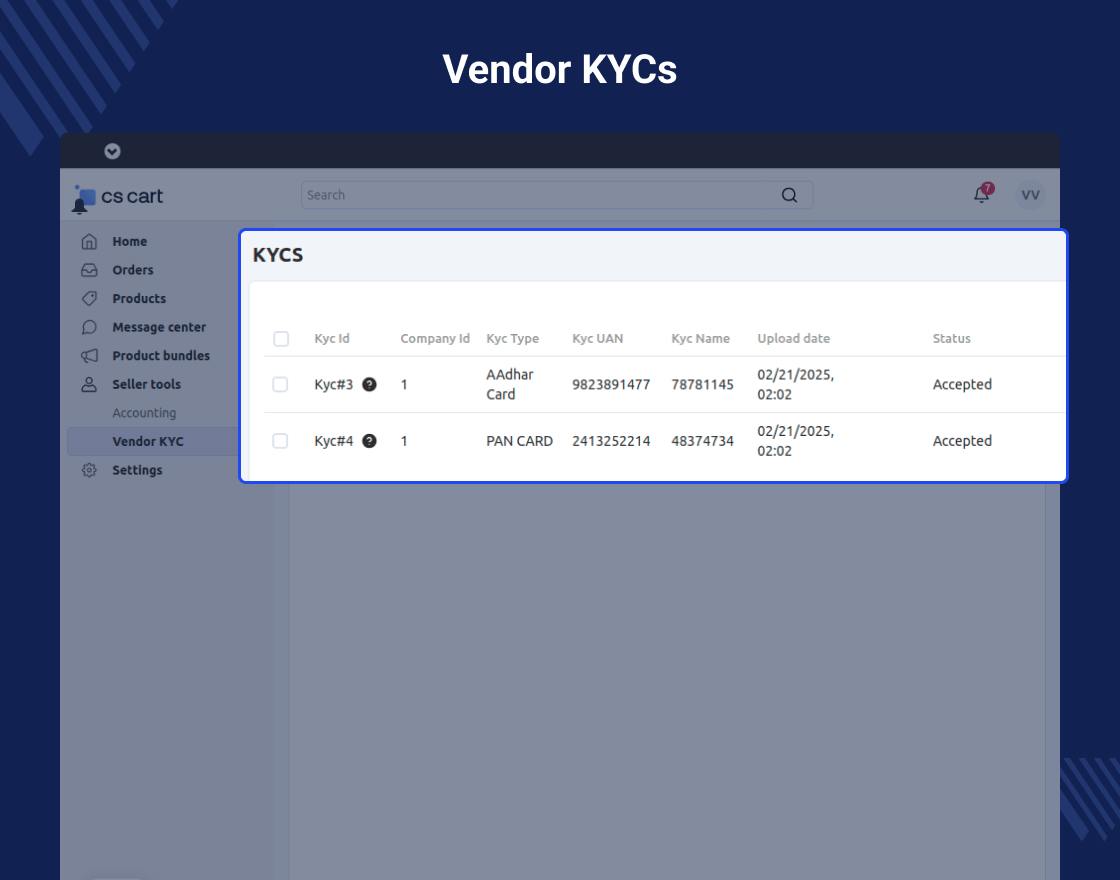This screenshot has height=880, width=1120.
Task: Open Settings in the sidebar
Action: click(137, 470)
